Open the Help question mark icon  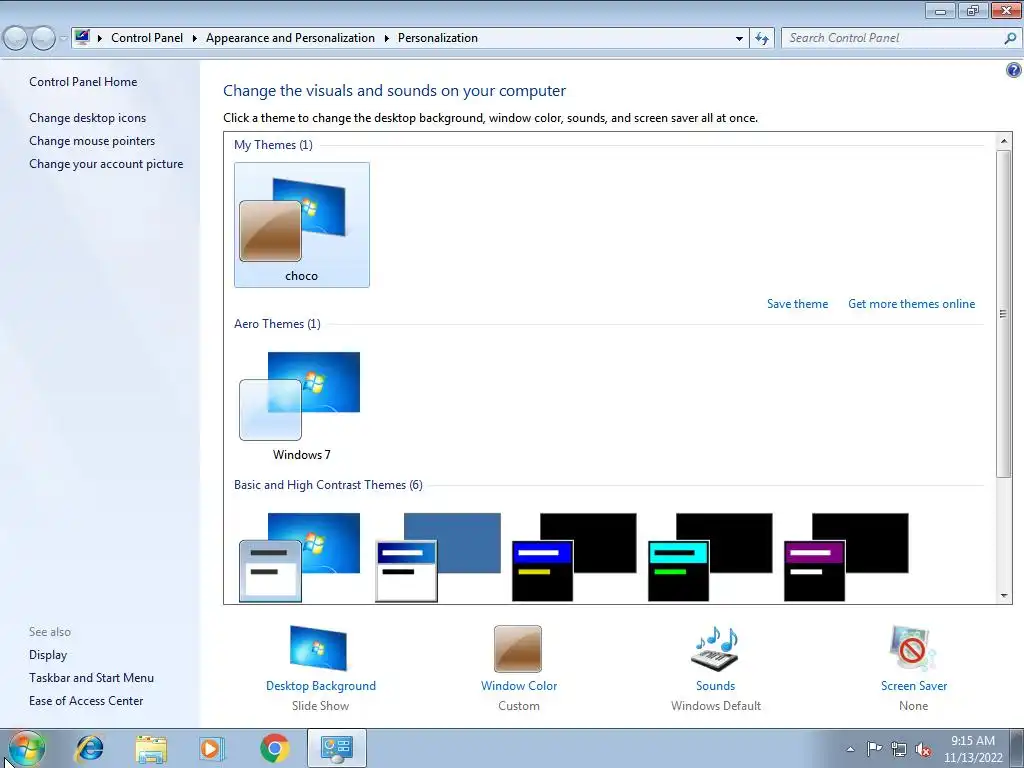click(1014, 70)
